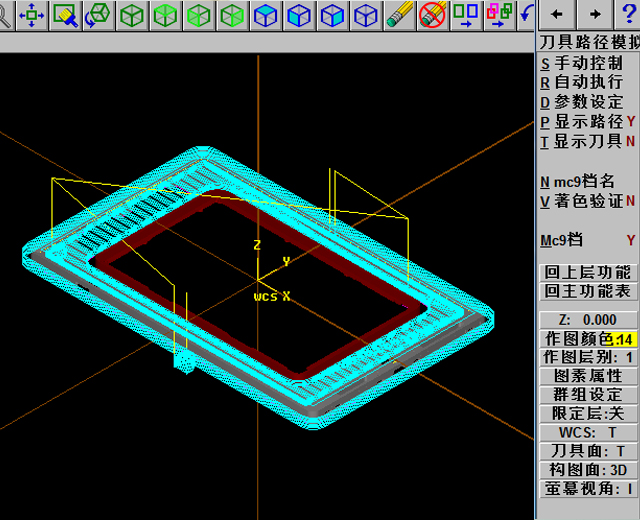
Task: Toggle 显示刀具 tool display setting
Action: (x=588, y=141)
